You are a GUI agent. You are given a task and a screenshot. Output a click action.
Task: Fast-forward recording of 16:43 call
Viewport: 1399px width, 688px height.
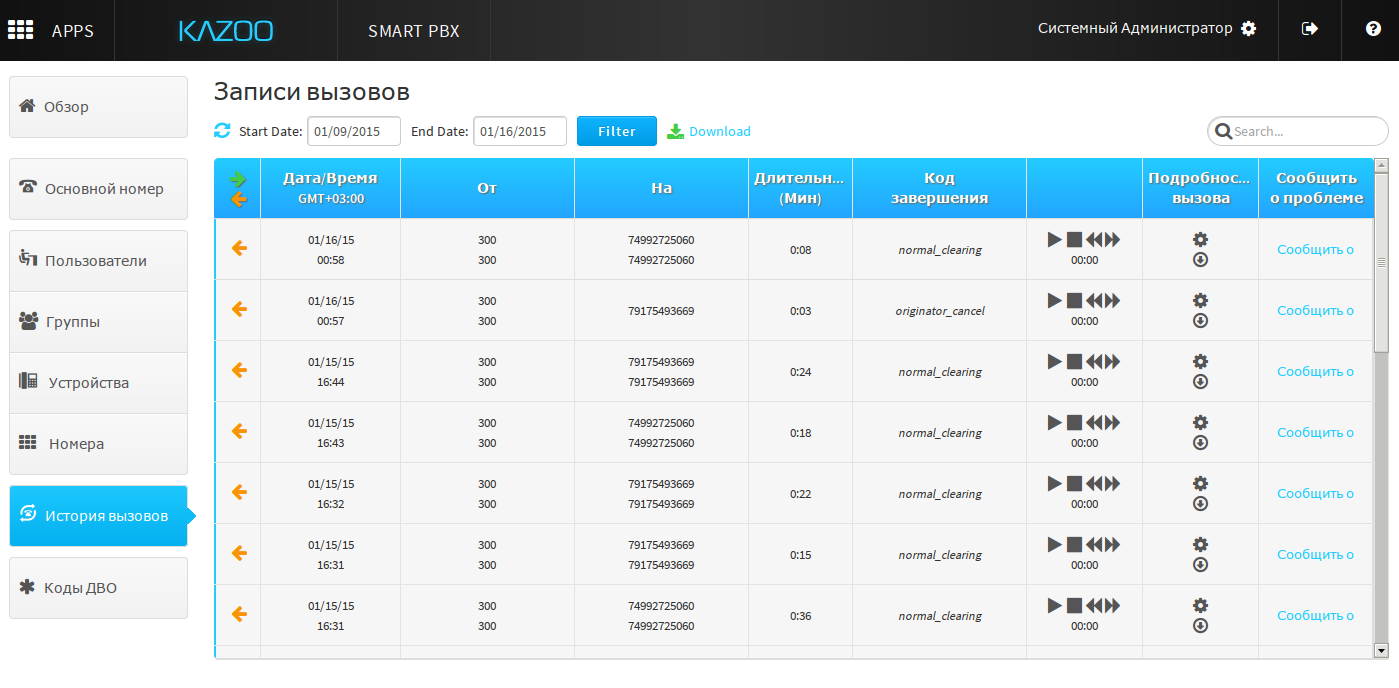tap(1112, 423)
